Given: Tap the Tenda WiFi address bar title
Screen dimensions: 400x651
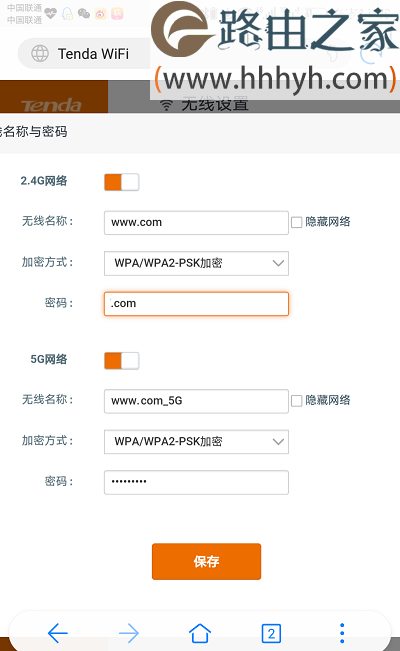Looking at the screenshot, I should click(x=93, y=54).
